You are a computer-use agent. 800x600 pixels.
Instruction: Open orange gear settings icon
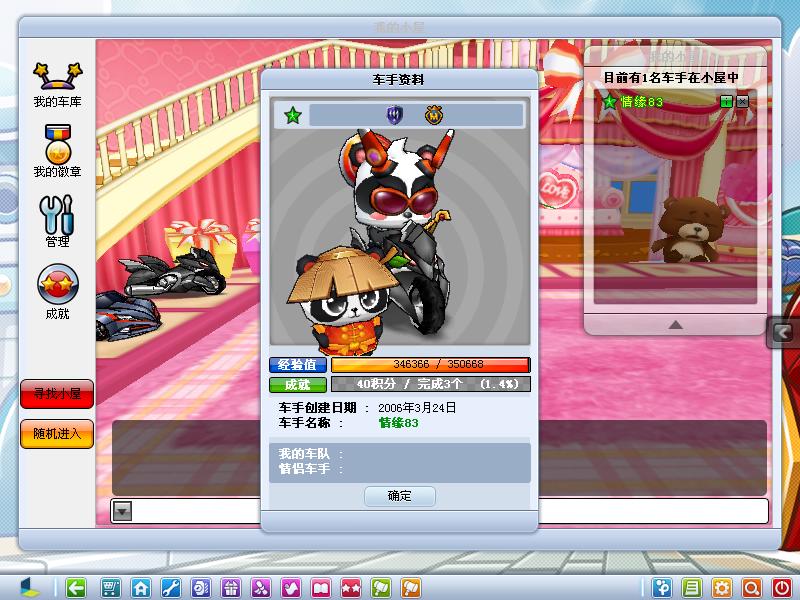coord(721,588)
